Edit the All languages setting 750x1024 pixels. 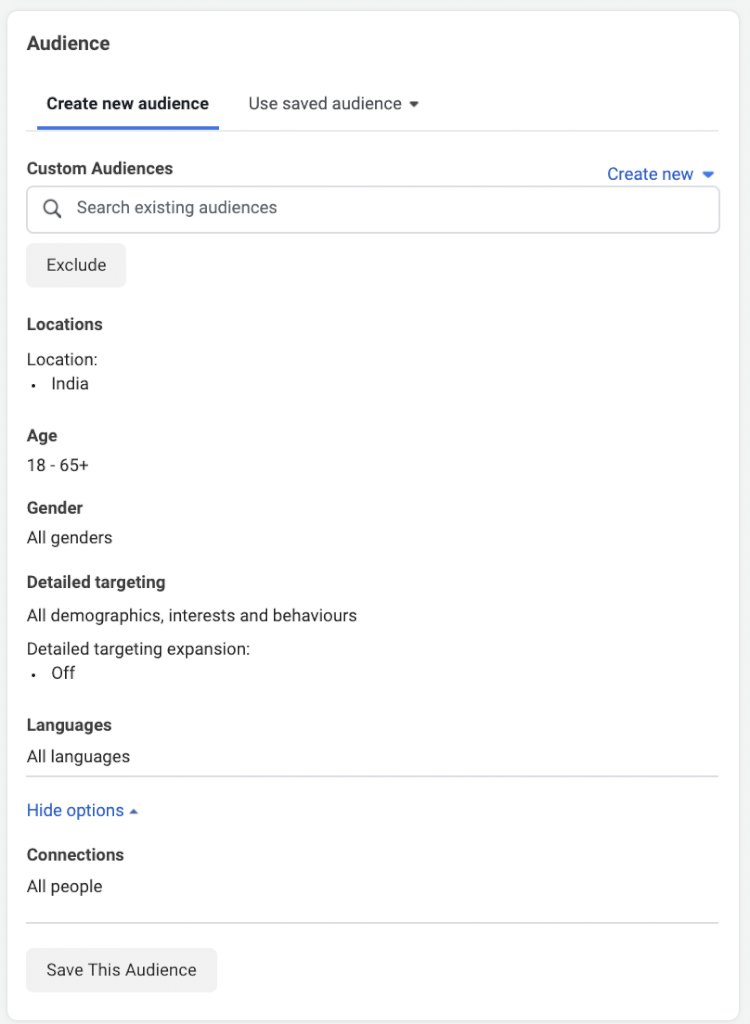(x=78, y=756)
